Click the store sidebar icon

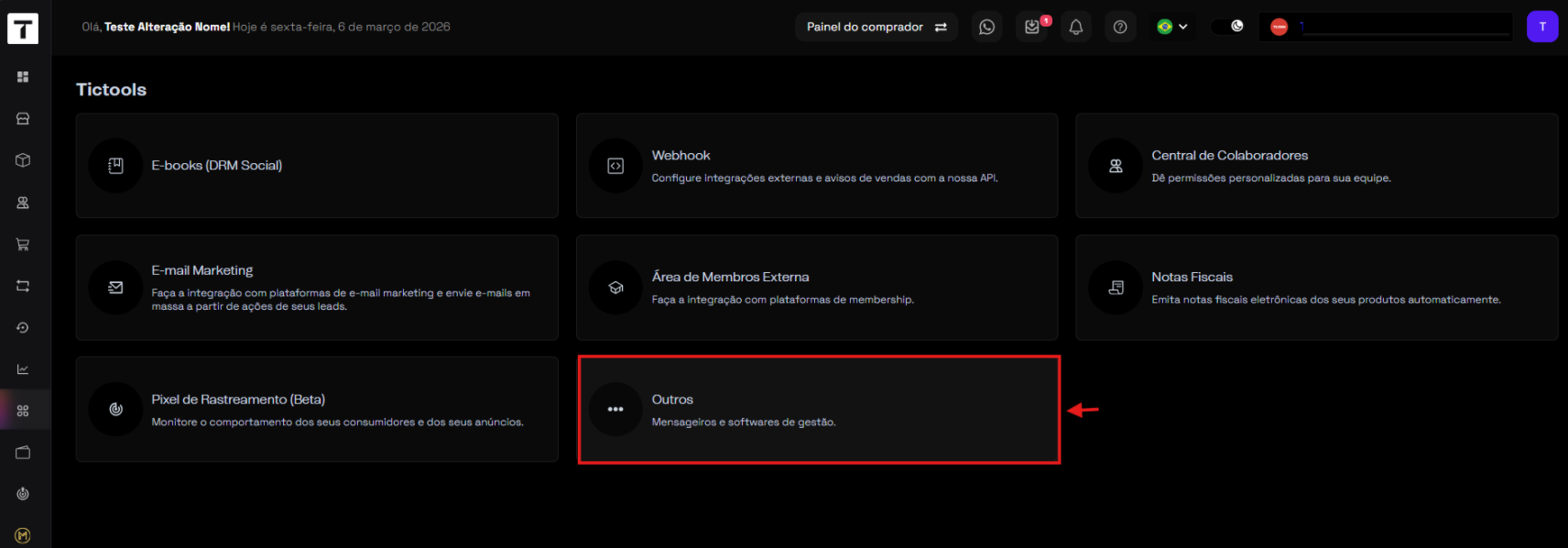(x=23, y=119)
